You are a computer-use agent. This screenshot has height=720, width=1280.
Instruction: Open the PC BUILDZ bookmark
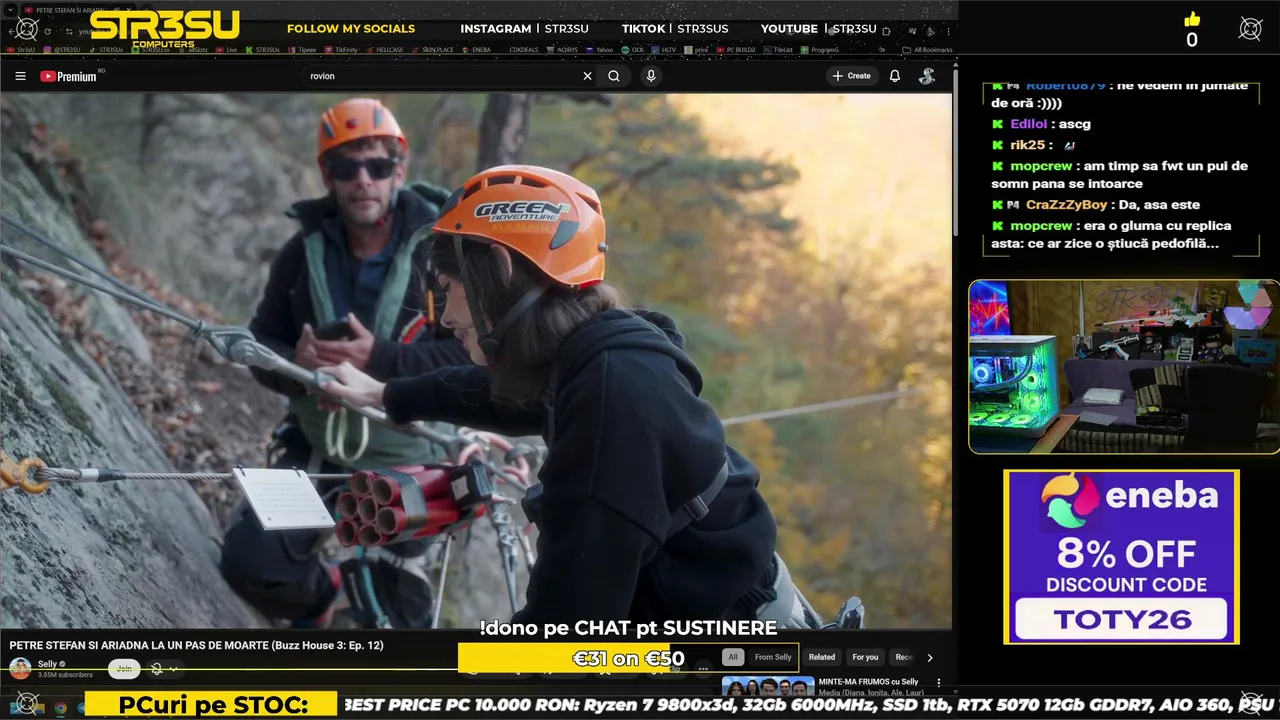[x=736, y=50]
